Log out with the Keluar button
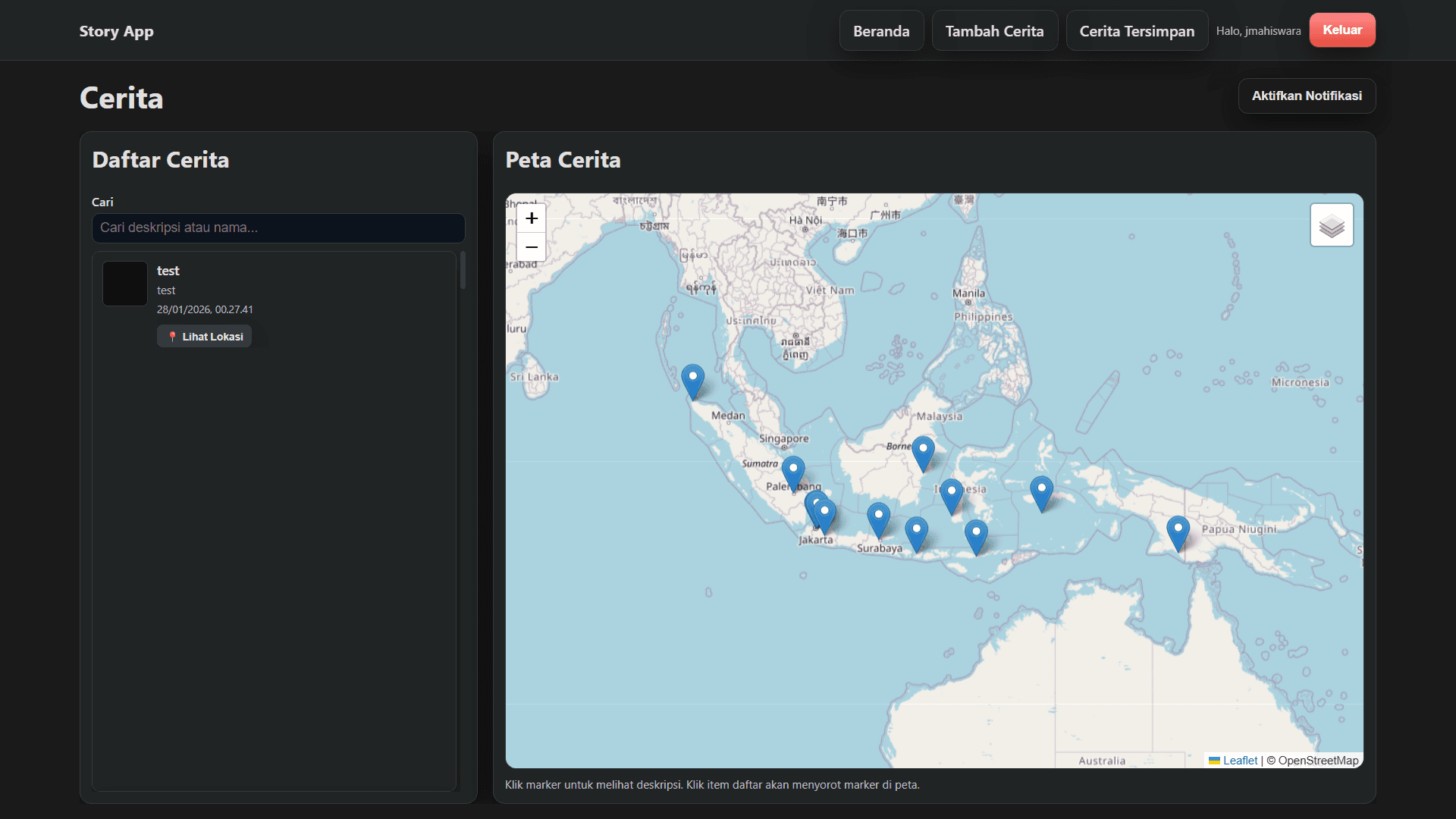 [1342, 30]
